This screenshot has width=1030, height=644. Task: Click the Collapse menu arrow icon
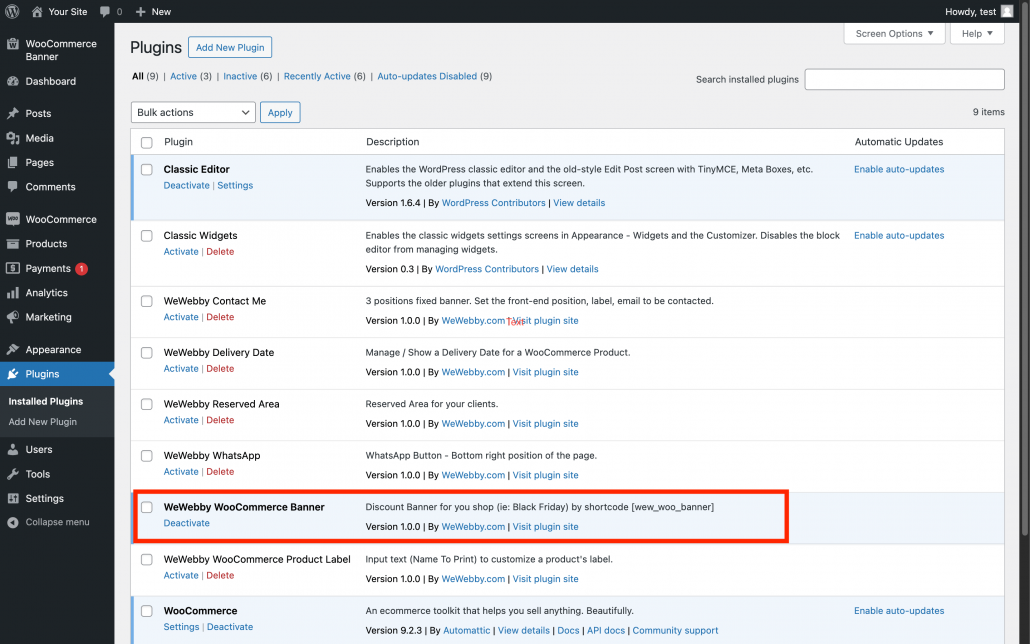(13, 522)
